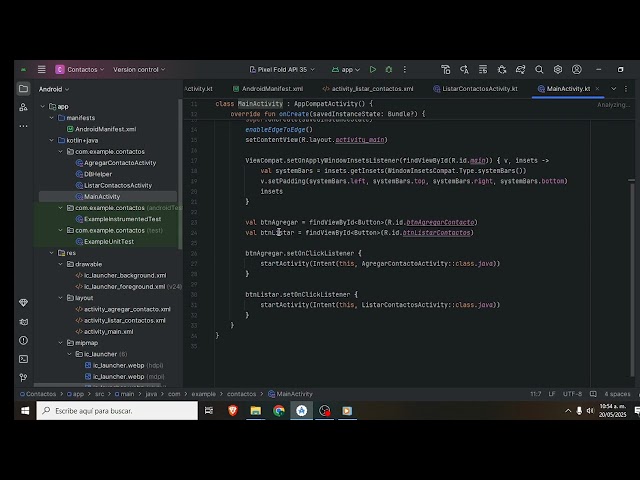Click LF line separator in status bar
Screen dimensions: 640x480
[552, 394]
